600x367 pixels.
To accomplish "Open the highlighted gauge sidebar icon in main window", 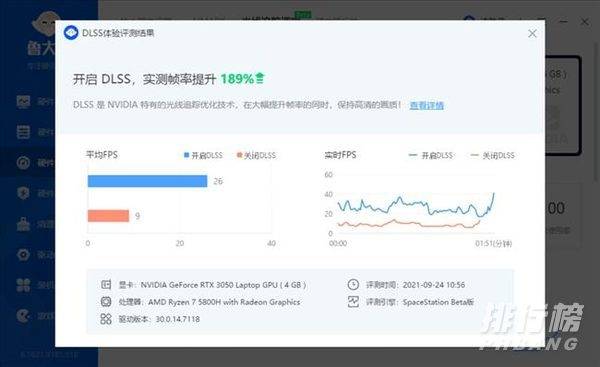I will tap(23, 163).
